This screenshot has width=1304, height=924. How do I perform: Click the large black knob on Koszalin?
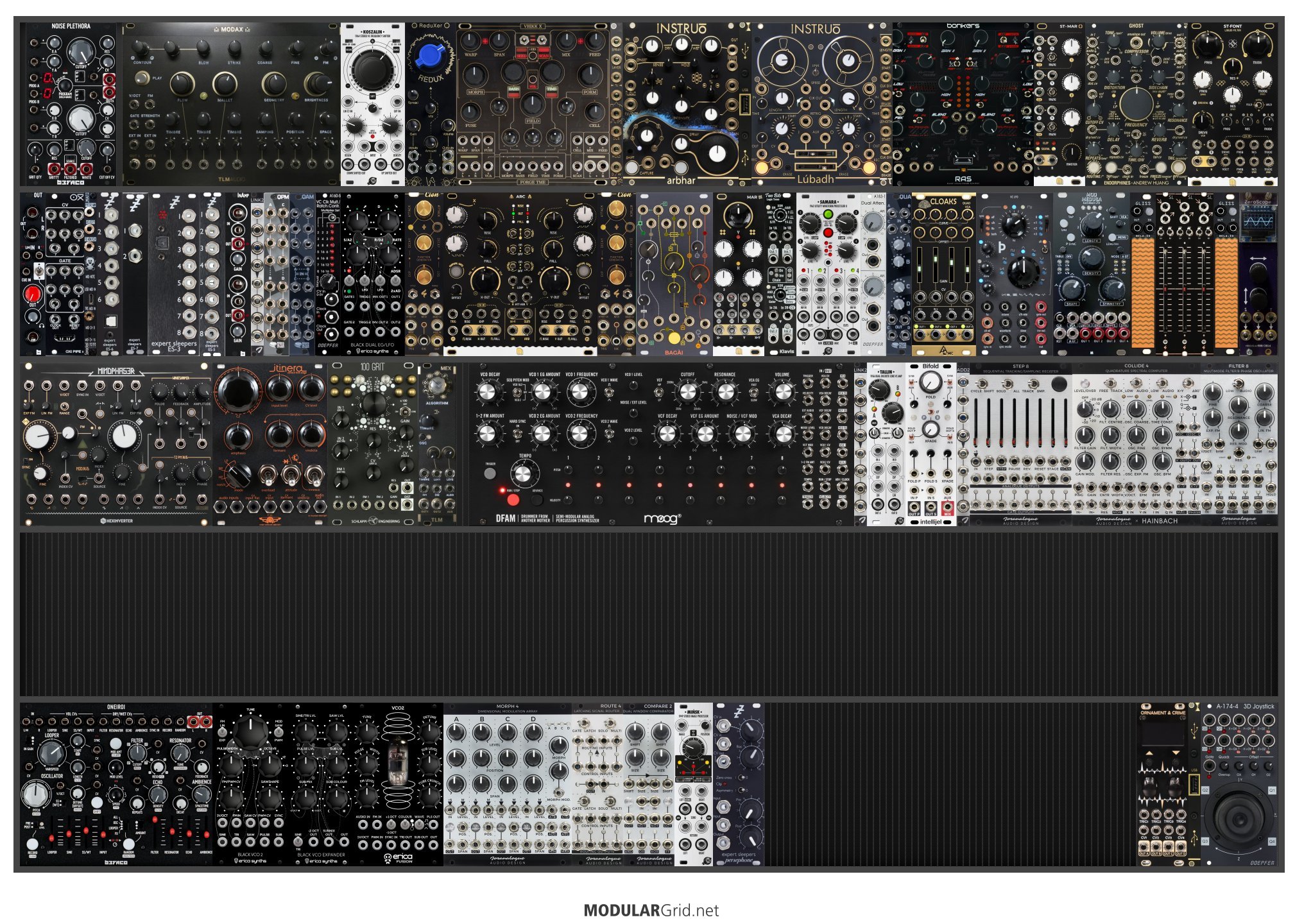(x=372, y=69)
